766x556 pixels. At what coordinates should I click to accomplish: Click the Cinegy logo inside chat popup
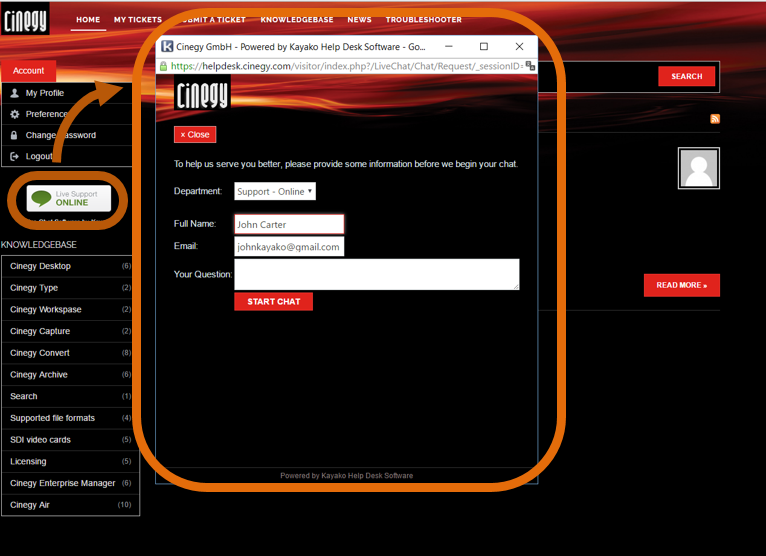point(202,93)
